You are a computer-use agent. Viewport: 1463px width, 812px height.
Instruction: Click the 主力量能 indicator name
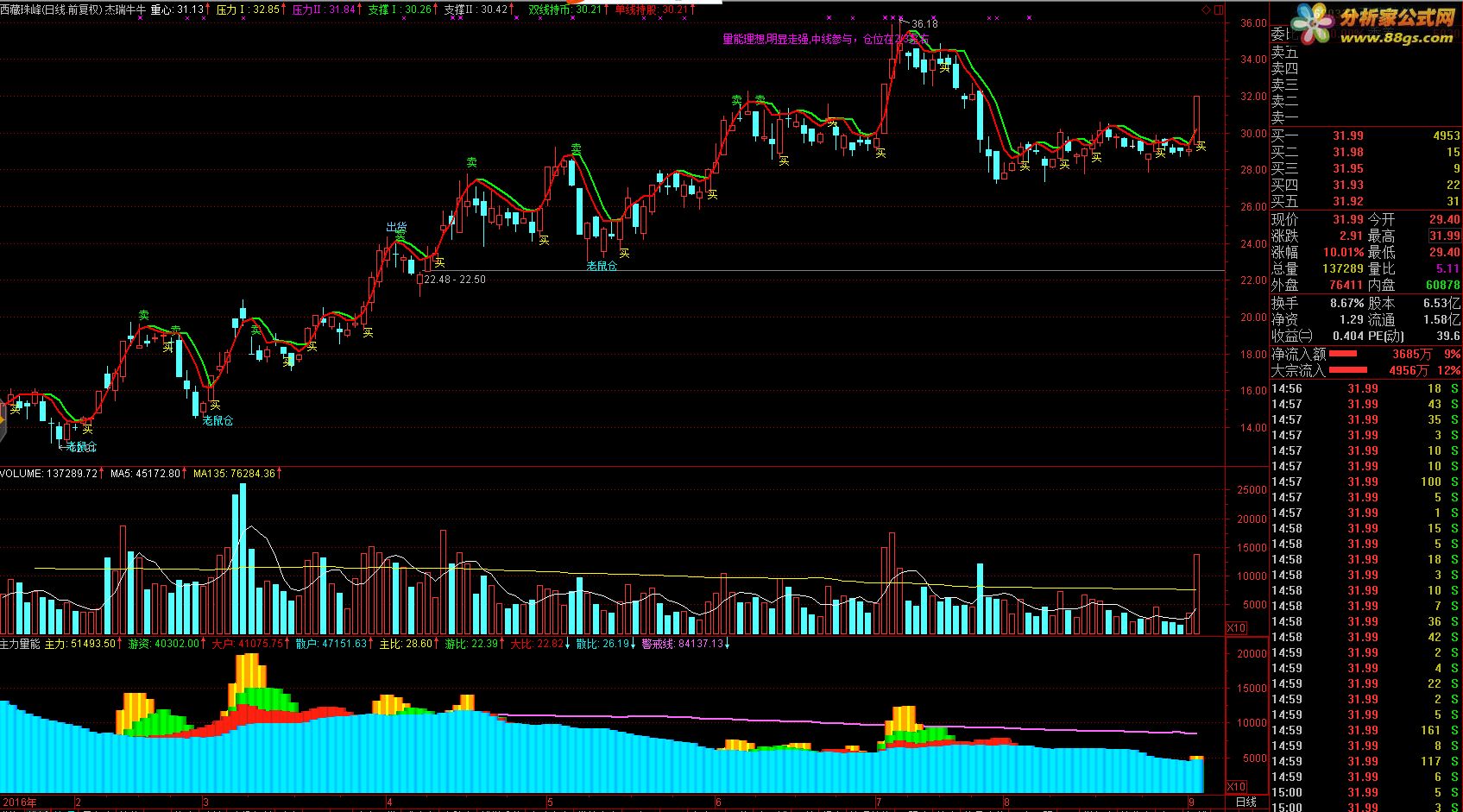[20, 644]
